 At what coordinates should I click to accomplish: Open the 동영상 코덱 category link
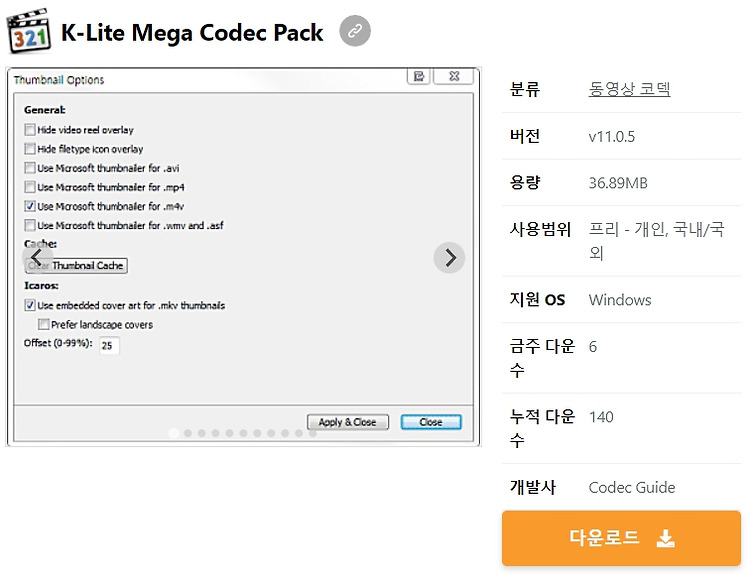629,89
